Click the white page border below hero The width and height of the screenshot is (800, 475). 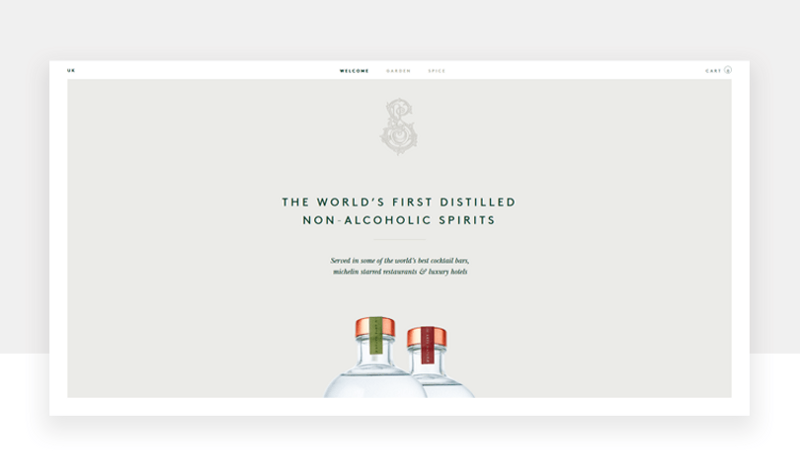(x=399, y=407)
